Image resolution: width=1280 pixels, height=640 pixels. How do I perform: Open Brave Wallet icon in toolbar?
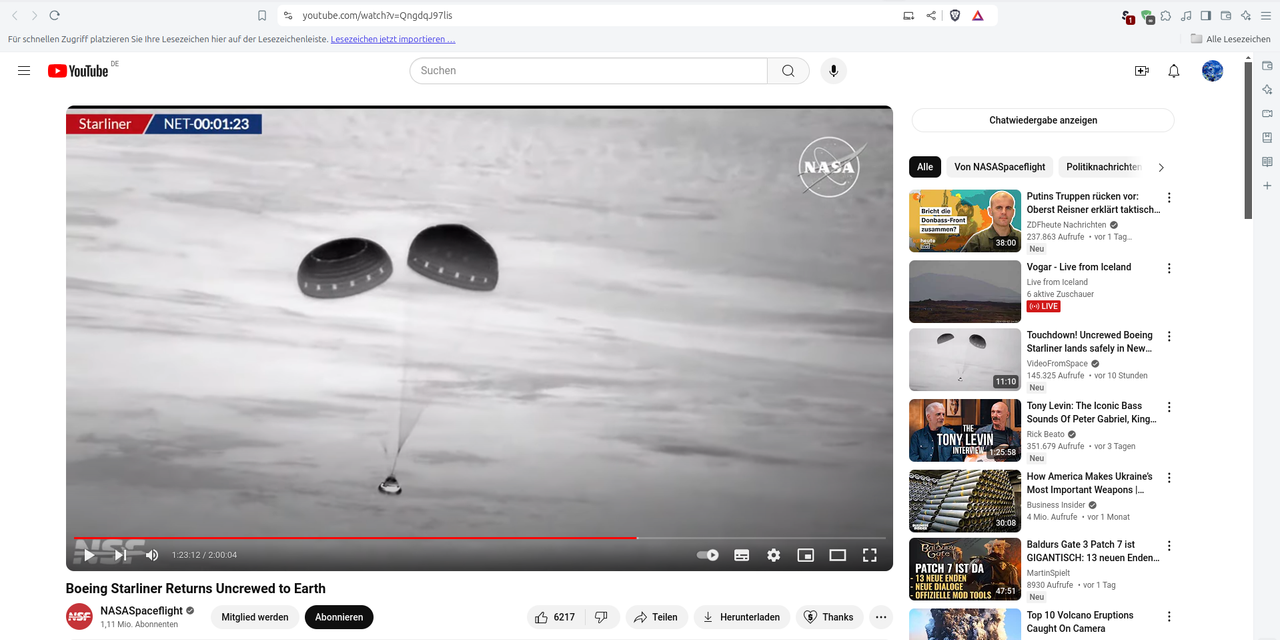pos(1226,15)
